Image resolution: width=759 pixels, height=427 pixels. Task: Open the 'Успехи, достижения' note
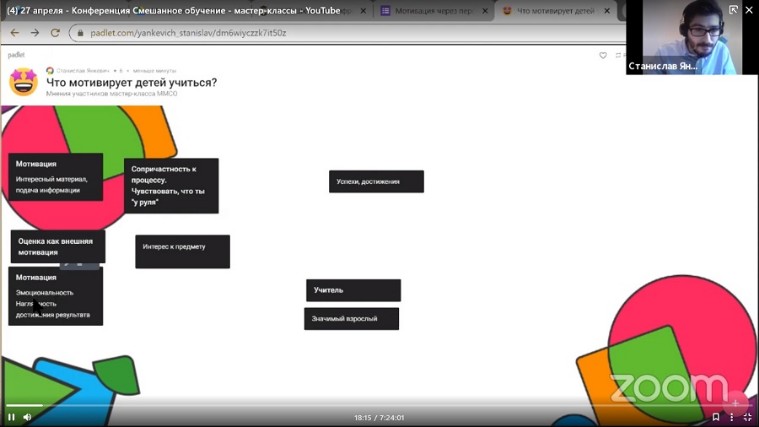[x=376, y=181]
